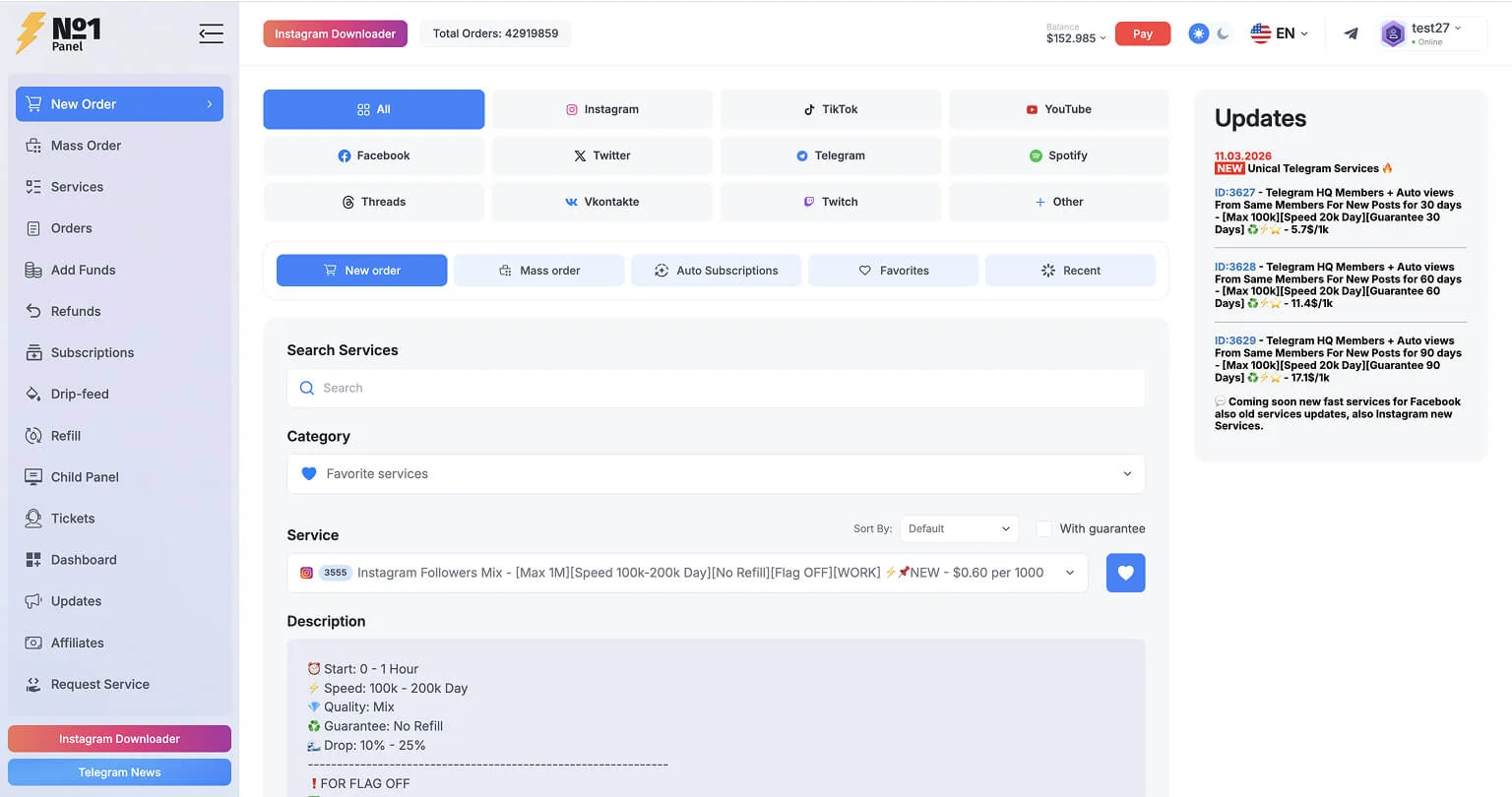Image resolution: width=1512 pixels, height=797 pixels.
Task: Click the US flag language icon
Action: click(1260, 33)
